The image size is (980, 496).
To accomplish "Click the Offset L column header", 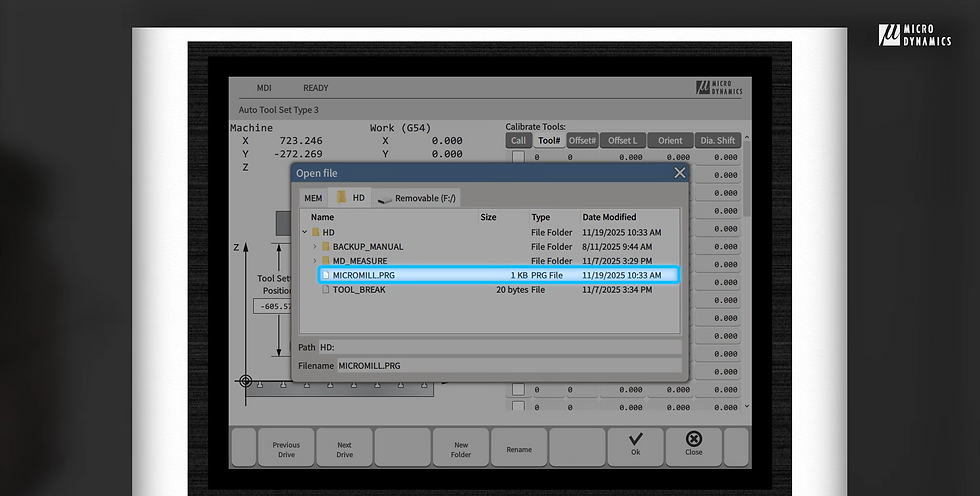I will (x=622, y=141).
